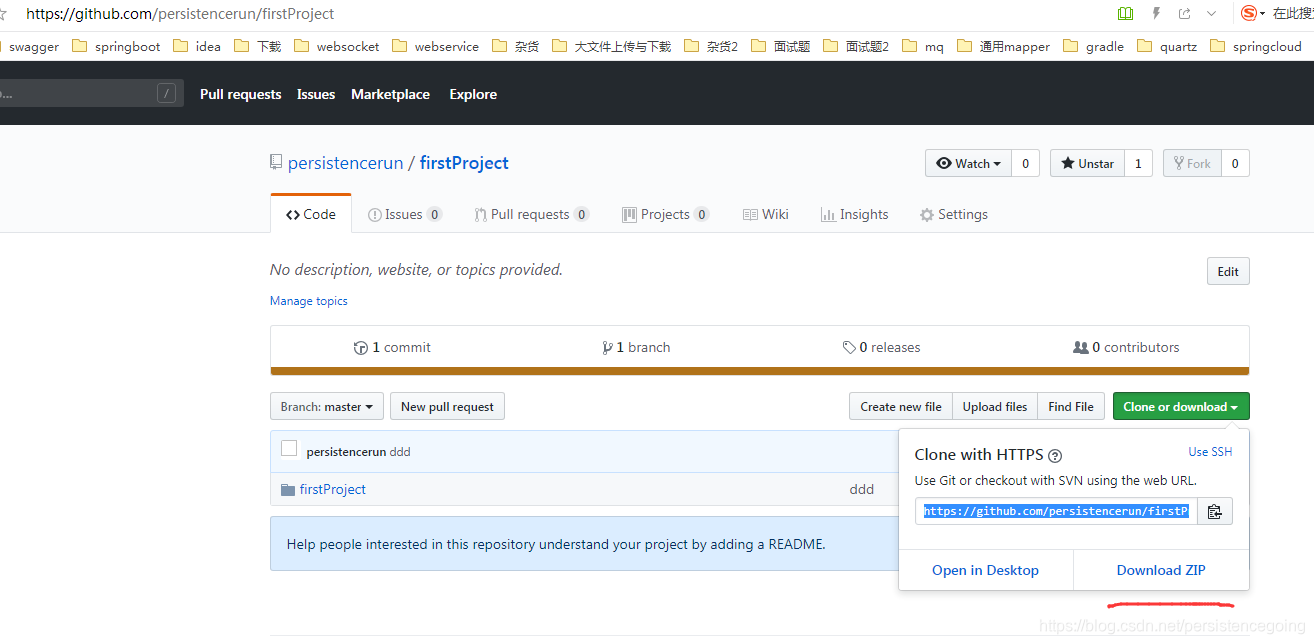Open the 大文件上传与下载 bookmark folder
1314x644 pixels.
pos(611,46)
